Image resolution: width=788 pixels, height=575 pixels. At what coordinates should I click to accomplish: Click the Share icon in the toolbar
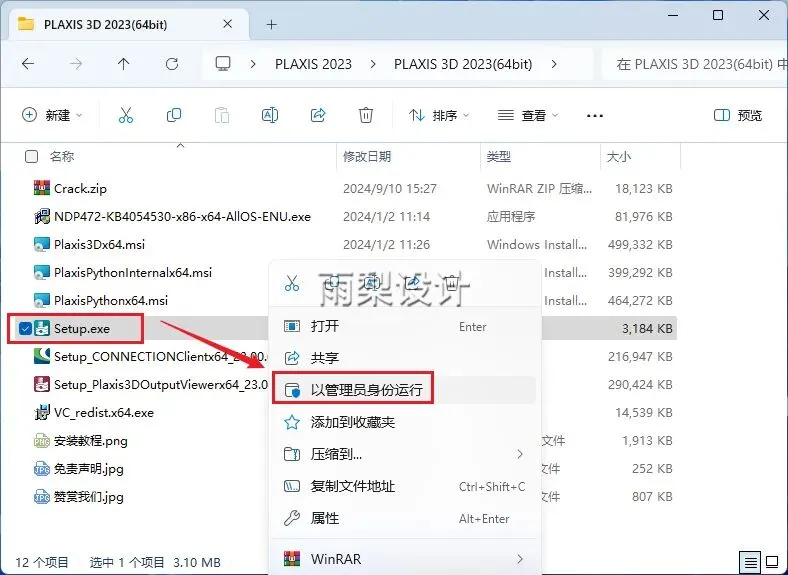coord(318,115)
